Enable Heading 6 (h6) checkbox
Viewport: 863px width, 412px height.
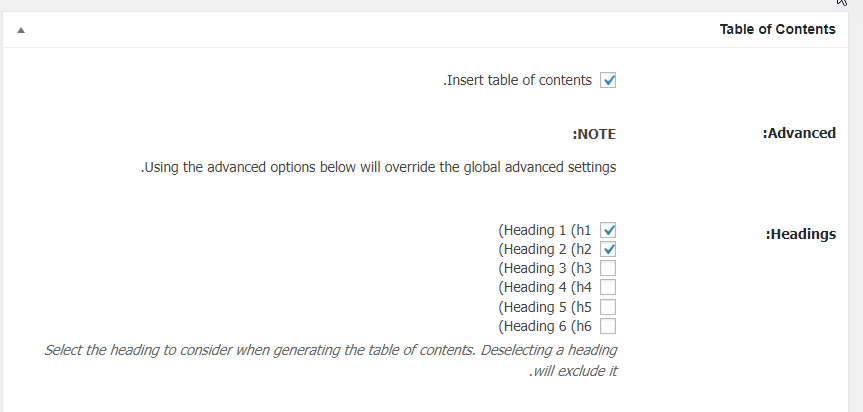click(608, 326)
